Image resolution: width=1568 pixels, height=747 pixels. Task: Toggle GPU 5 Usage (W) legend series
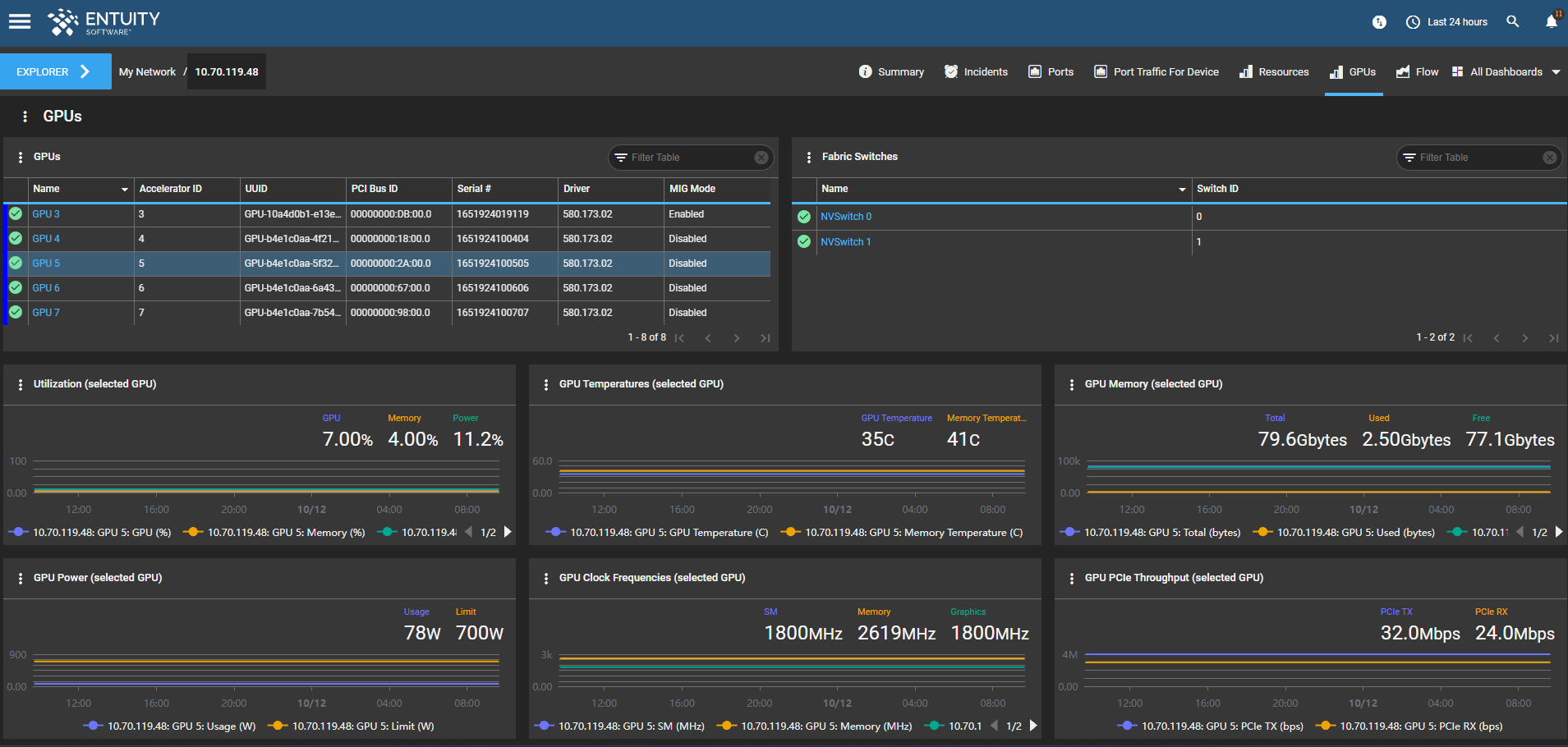[x=170, y=726]
